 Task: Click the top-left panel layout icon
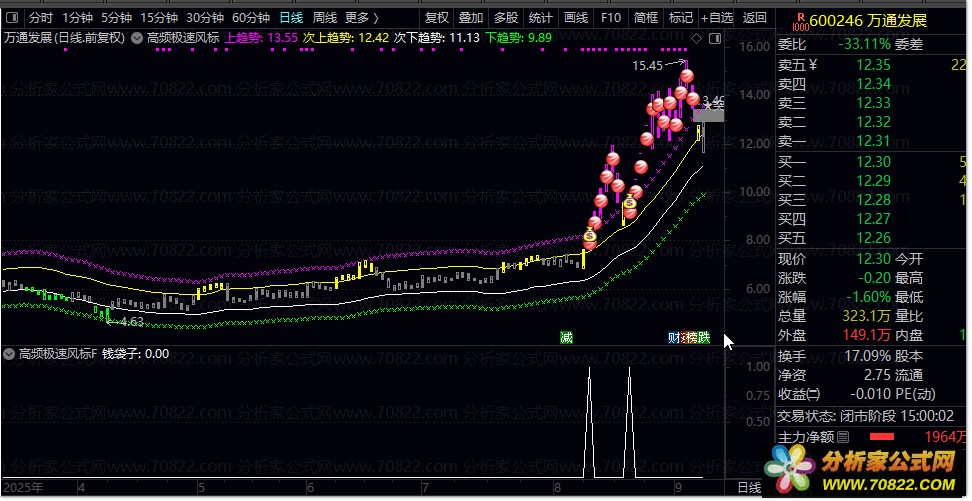coord(12,17)
